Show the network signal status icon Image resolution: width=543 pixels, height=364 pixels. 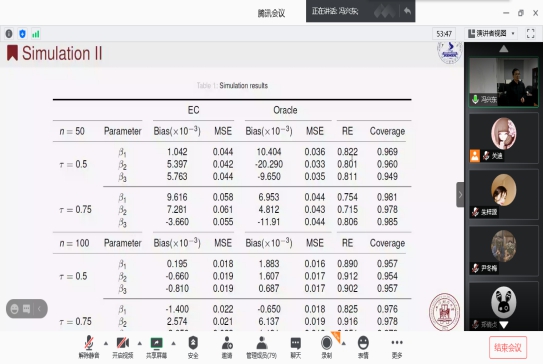pyautogui.click(x=36, y=34)
